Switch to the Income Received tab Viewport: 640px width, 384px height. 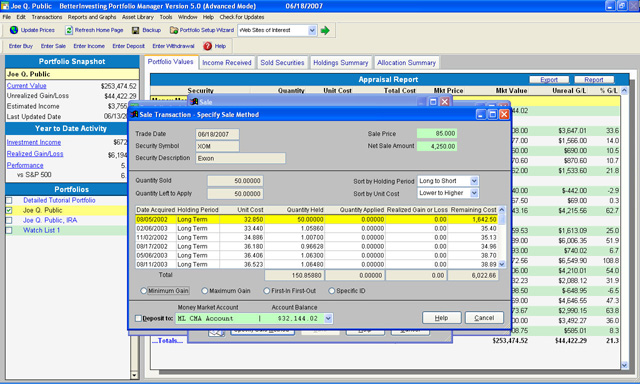227,63
